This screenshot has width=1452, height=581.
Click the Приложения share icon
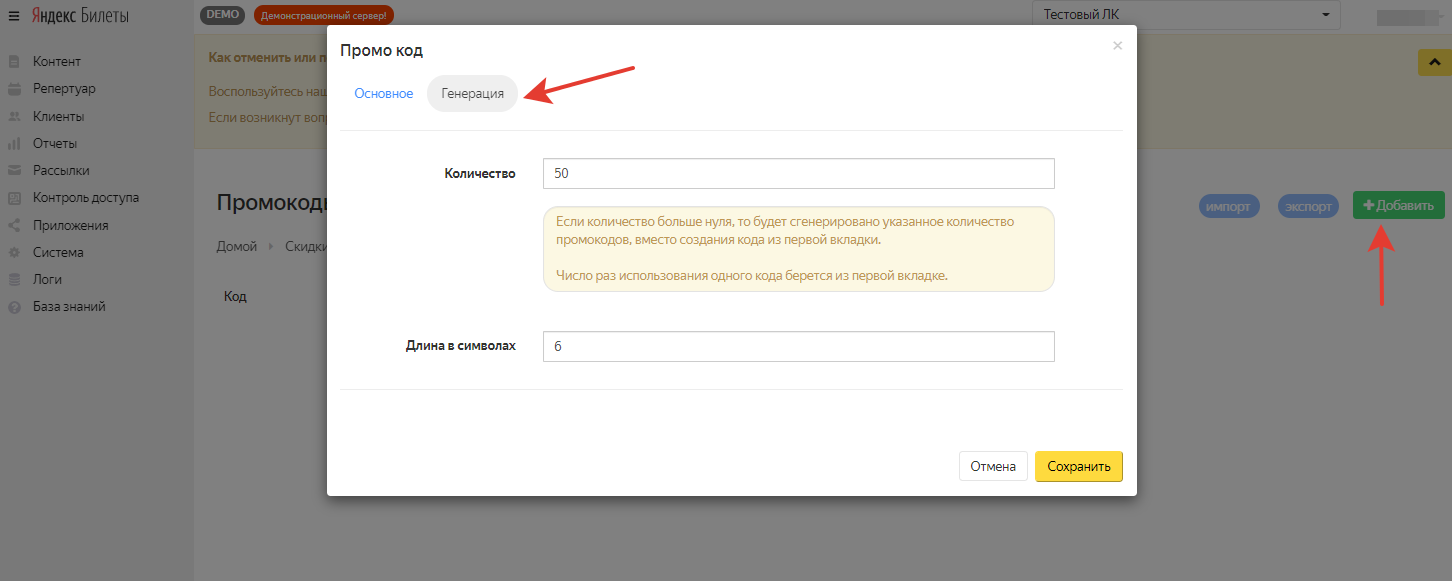point(14,226)
